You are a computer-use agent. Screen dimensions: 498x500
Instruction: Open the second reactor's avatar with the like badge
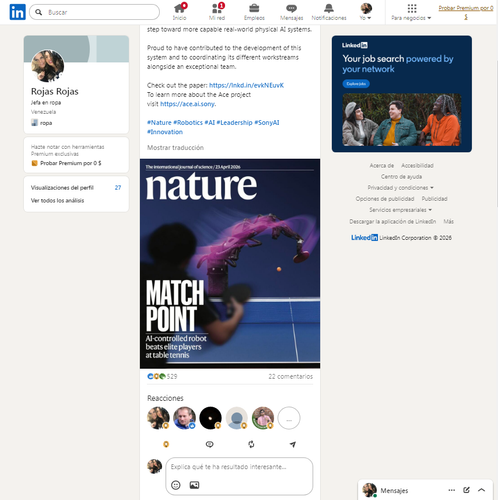(184, 418)
